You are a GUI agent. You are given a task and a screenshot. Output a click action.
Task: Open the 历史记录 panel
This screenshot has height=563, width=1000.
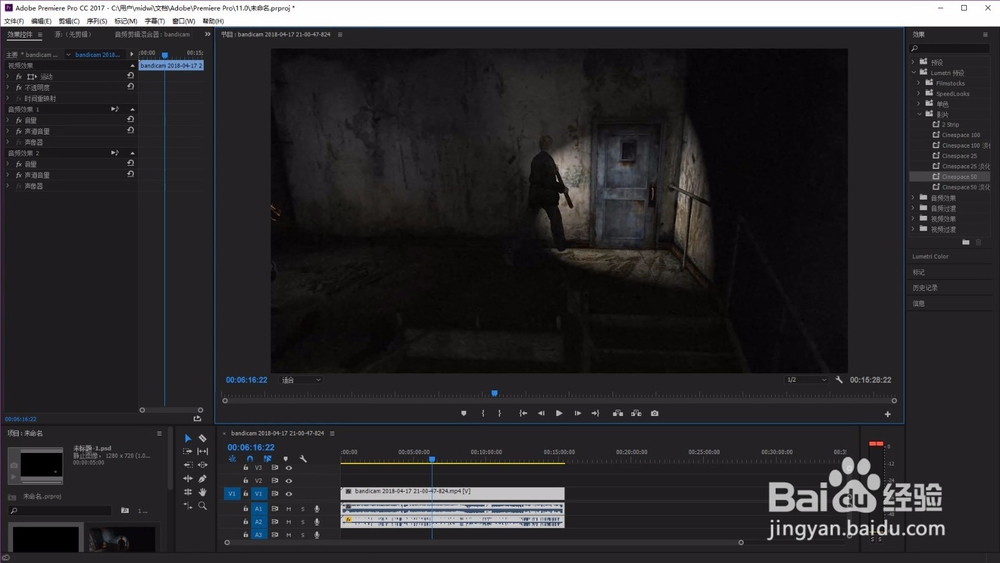[x=925, y=288]
